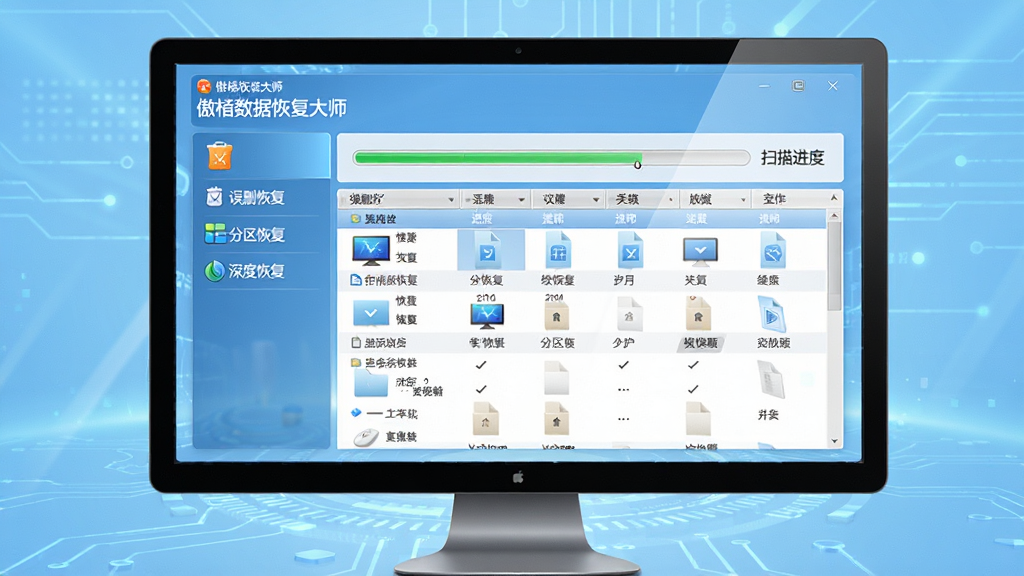This screenshot has width=1024, height=576.
Task: Click the upper ellipsis in fourth column
Action: tap(624, 390)
